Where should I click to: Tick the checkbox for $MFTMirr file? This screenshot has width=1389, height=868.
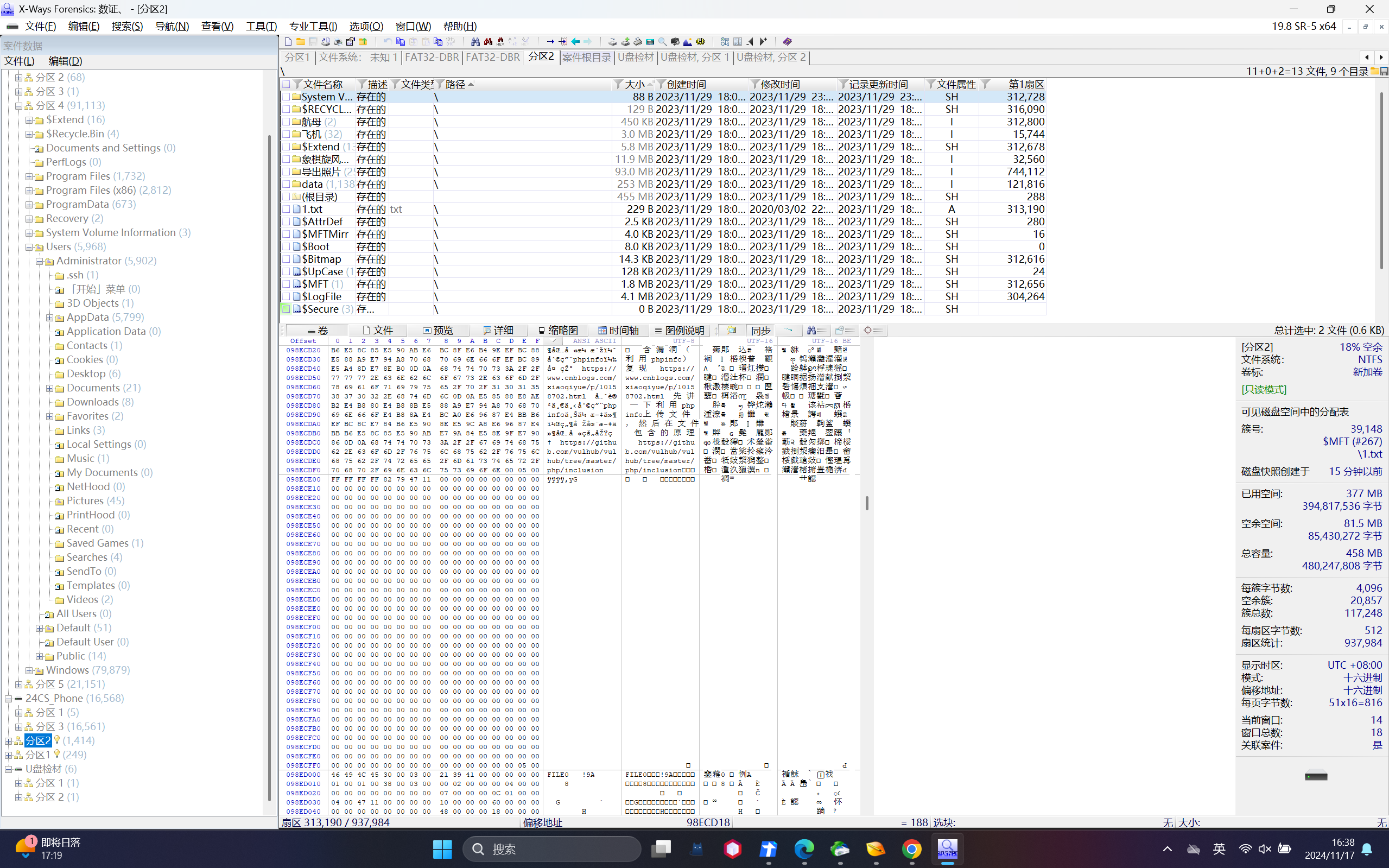286,234
